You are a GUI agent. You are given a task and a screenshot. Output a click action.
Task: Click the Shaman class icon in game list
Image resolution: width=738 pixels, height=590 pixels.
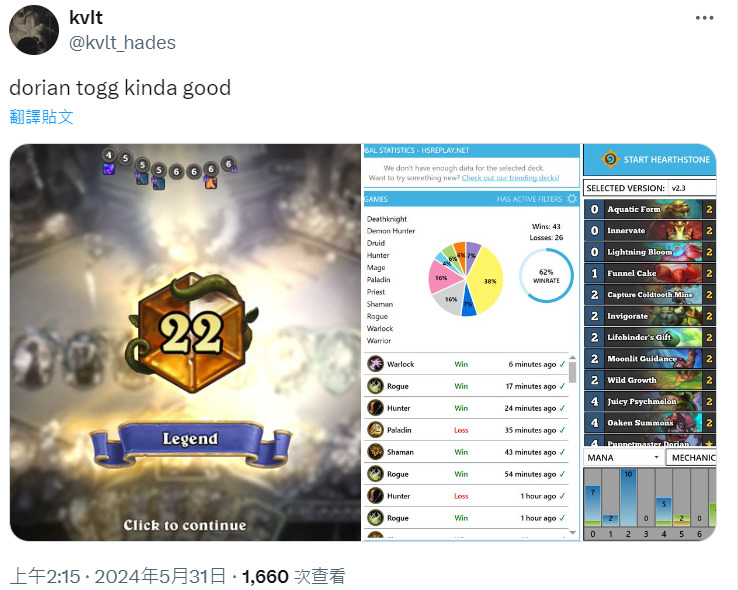(375, 452)
